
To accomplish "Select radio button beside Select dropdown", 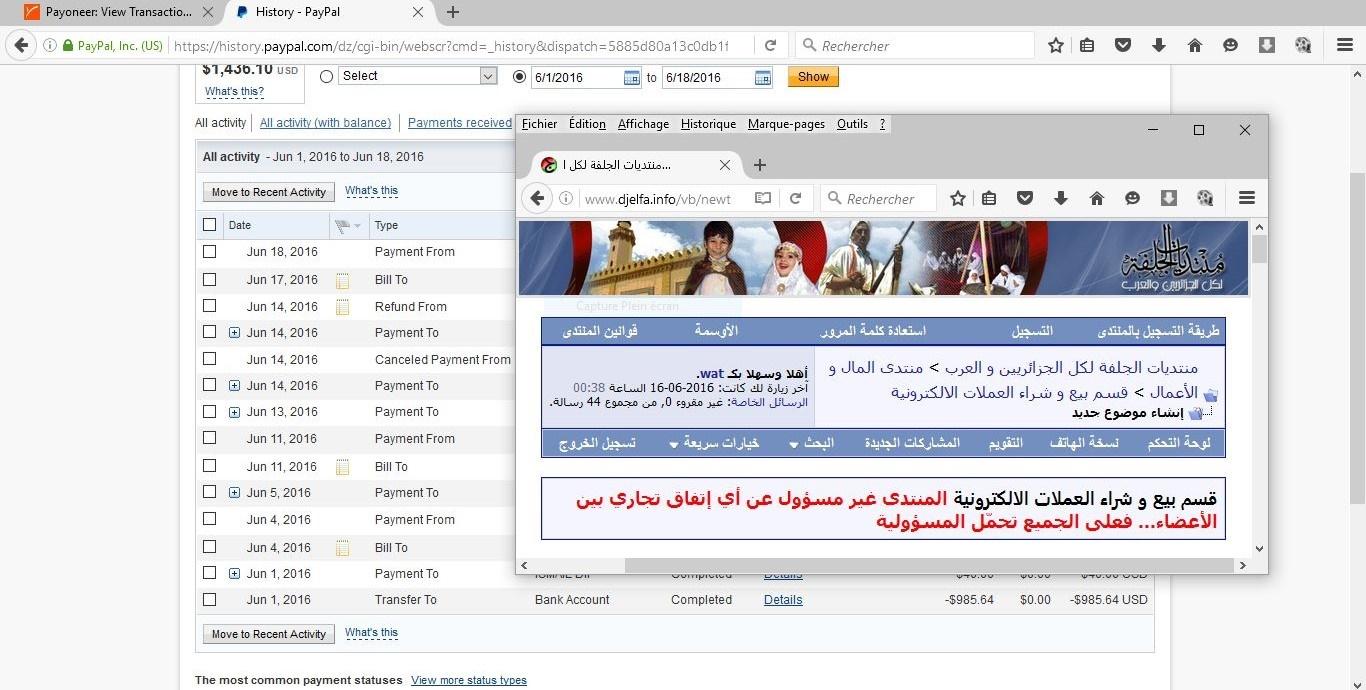I will pos(326,76).
